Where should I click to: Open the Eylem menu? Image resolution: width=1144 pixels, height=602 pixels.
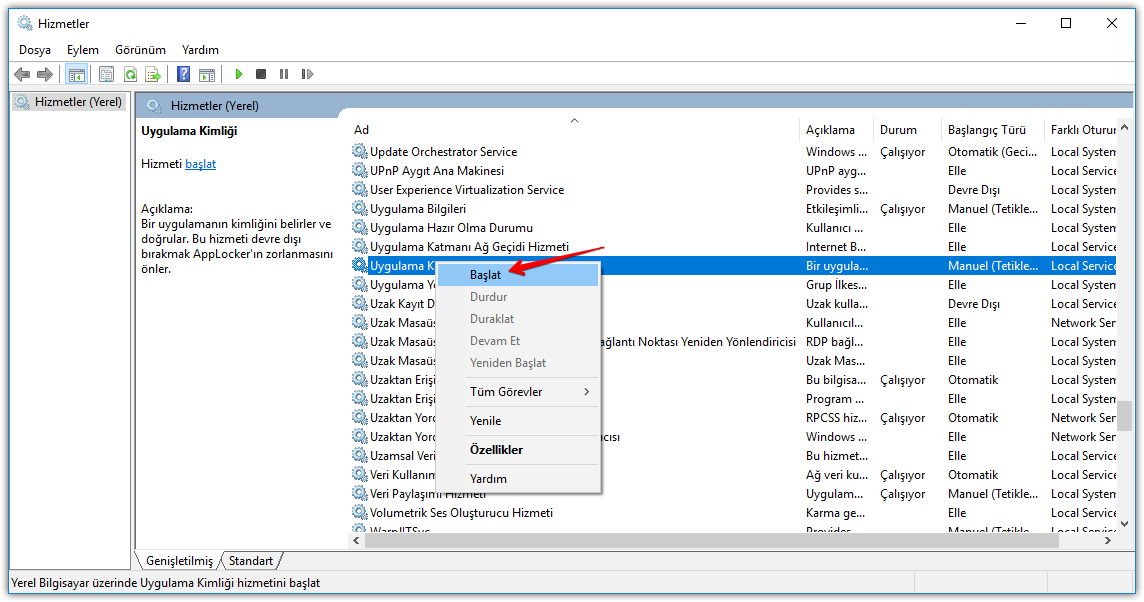click(83, 49)
